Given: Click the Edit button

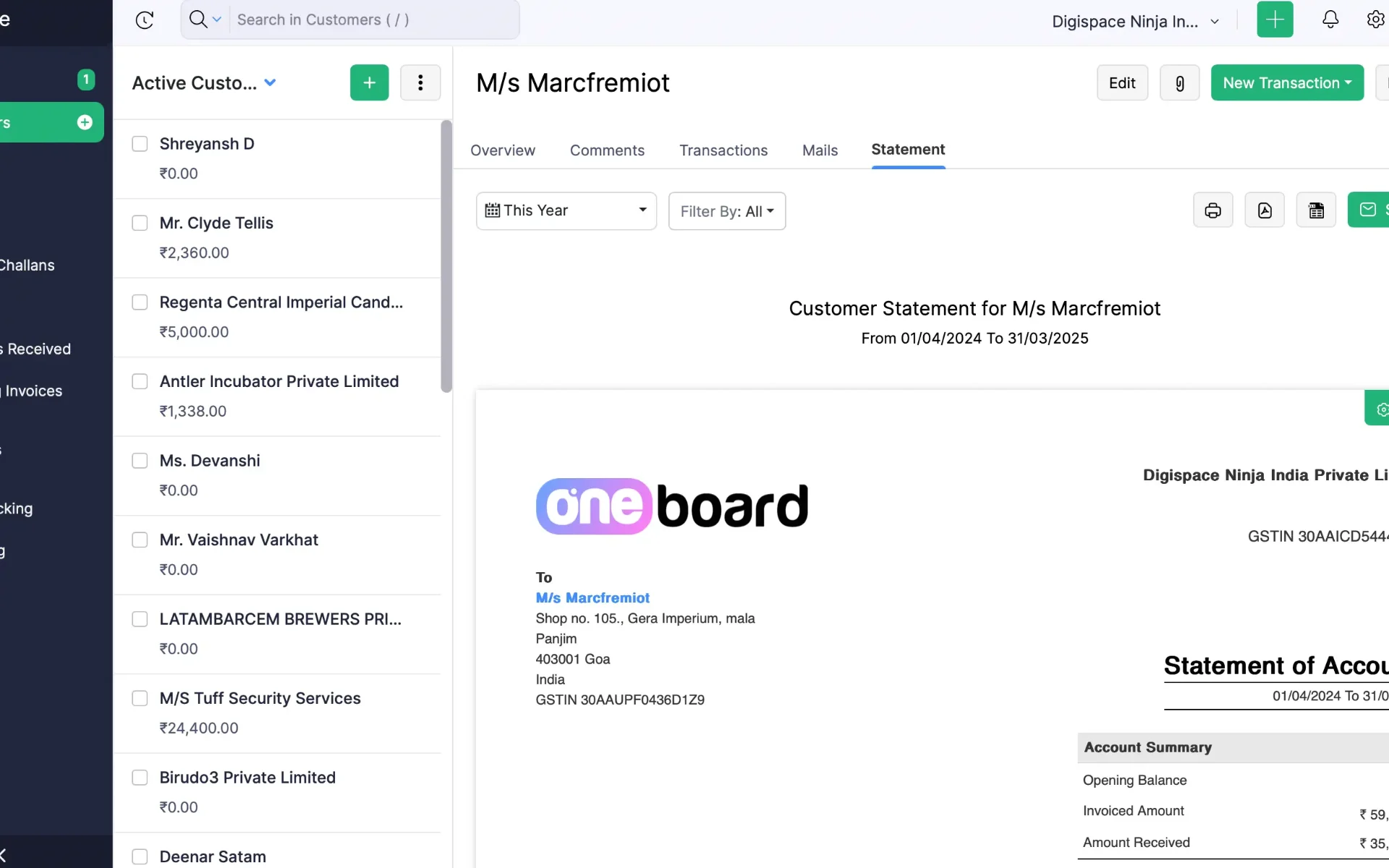Looking at the screenshot, I should click(1122, 83).
